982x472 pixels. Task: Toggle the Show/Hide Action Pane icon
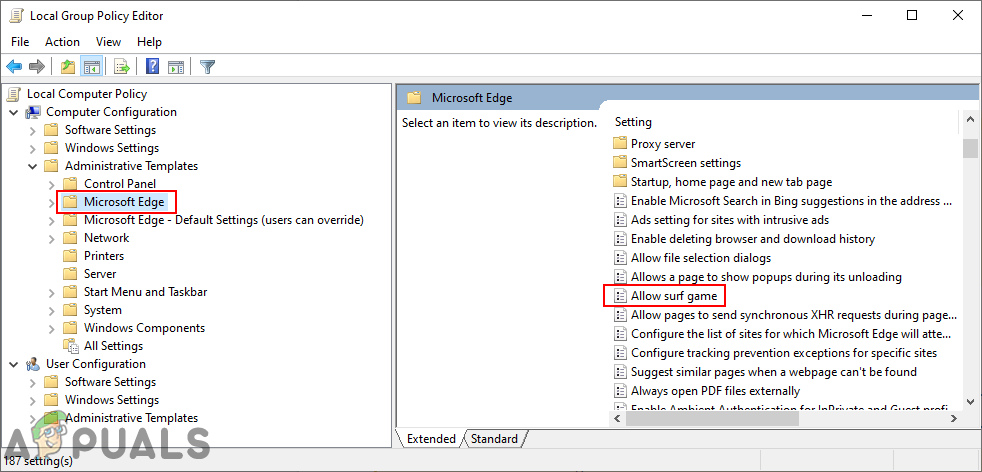tap(176, 67)
